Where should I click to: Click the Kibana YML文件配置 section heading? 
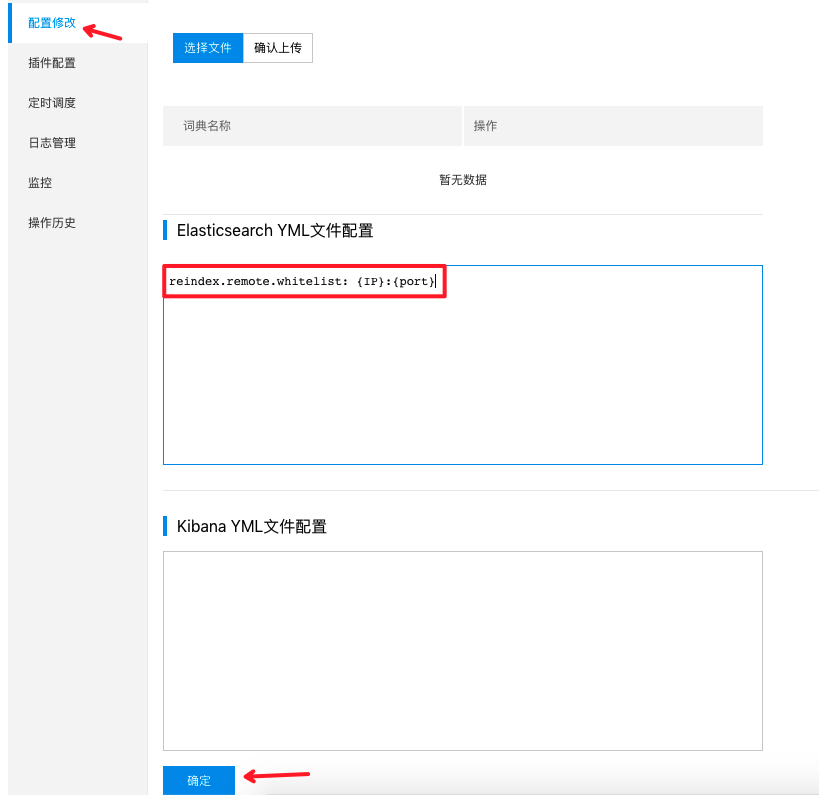[x=252, y=526]
